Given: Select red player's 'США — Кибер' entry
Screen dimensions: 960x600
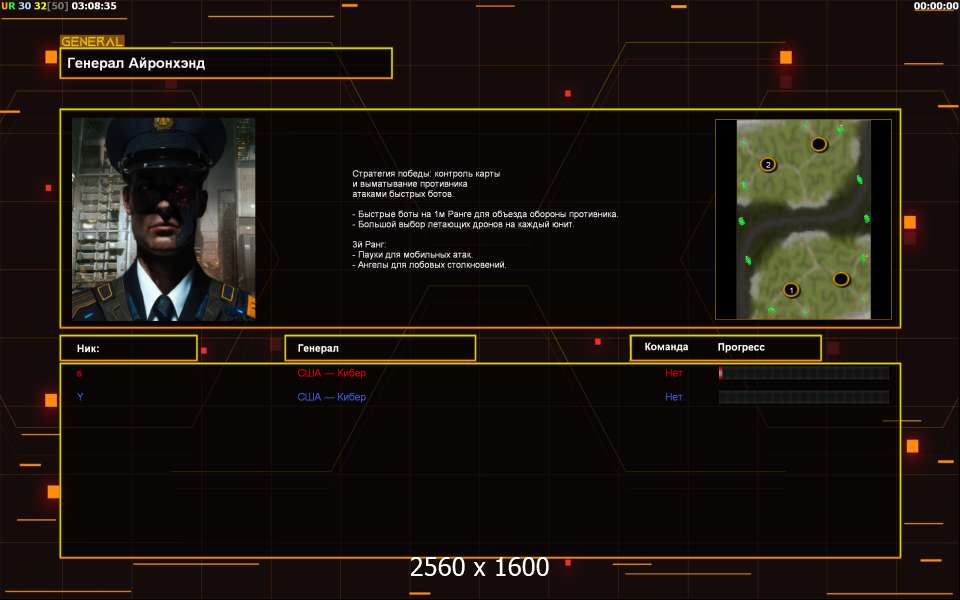Looking at the screenshot, I should (x=331, y=373).
